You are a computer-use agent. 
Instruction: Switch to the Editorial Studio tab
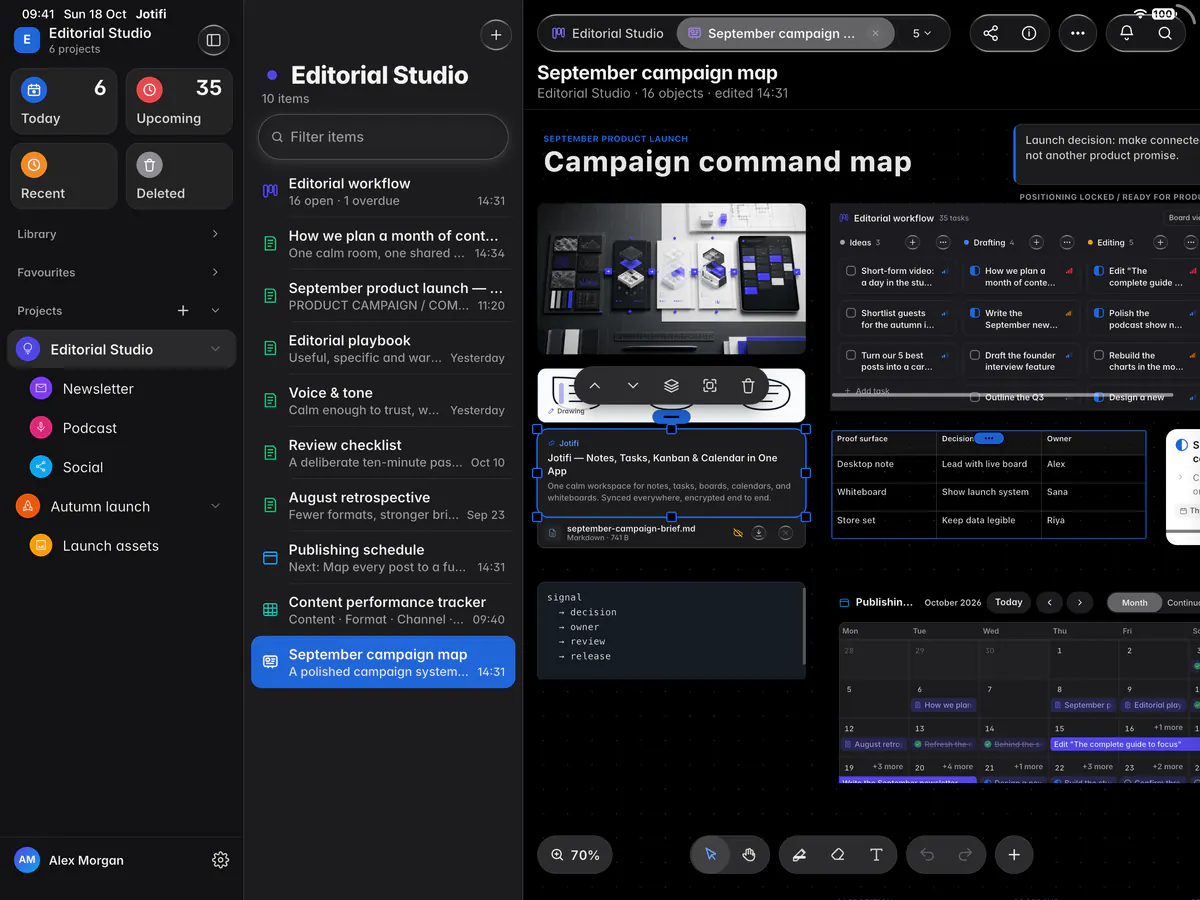pos(608,33)
